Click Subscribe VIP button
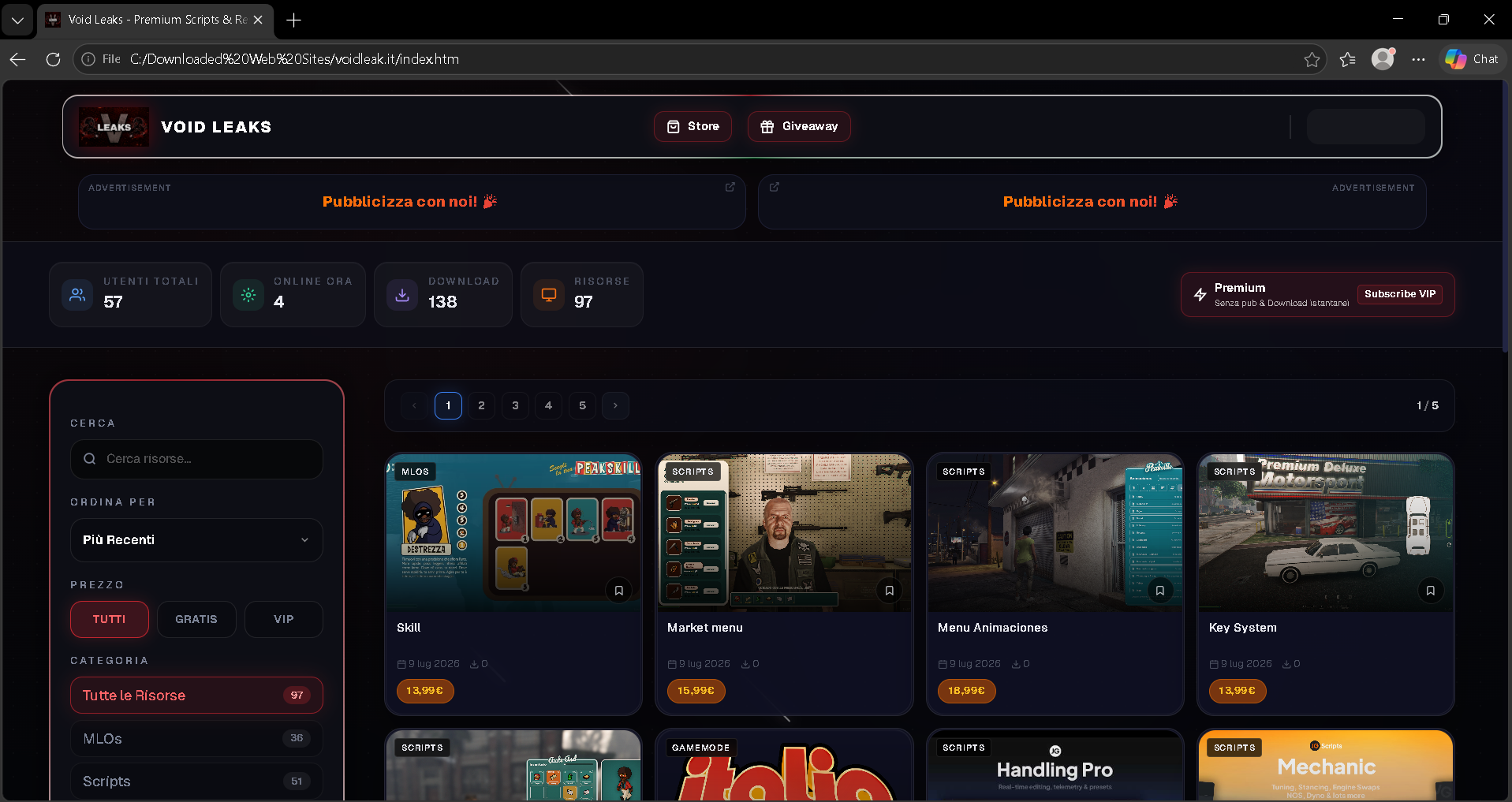This screenshot has width=1512, height=802. [x=1400, y=294]
